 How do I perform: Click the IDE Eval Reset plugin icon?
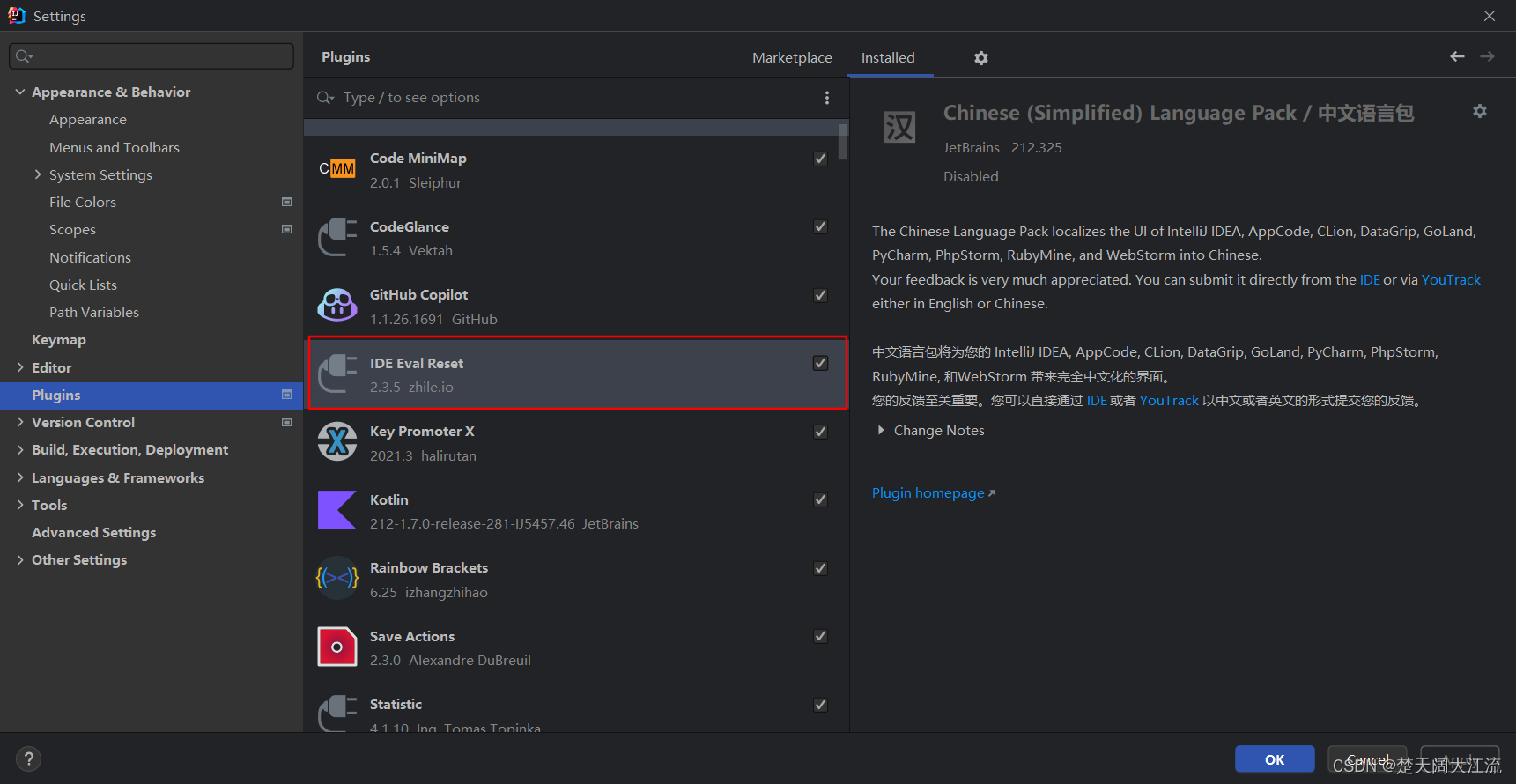coord(336,374)
